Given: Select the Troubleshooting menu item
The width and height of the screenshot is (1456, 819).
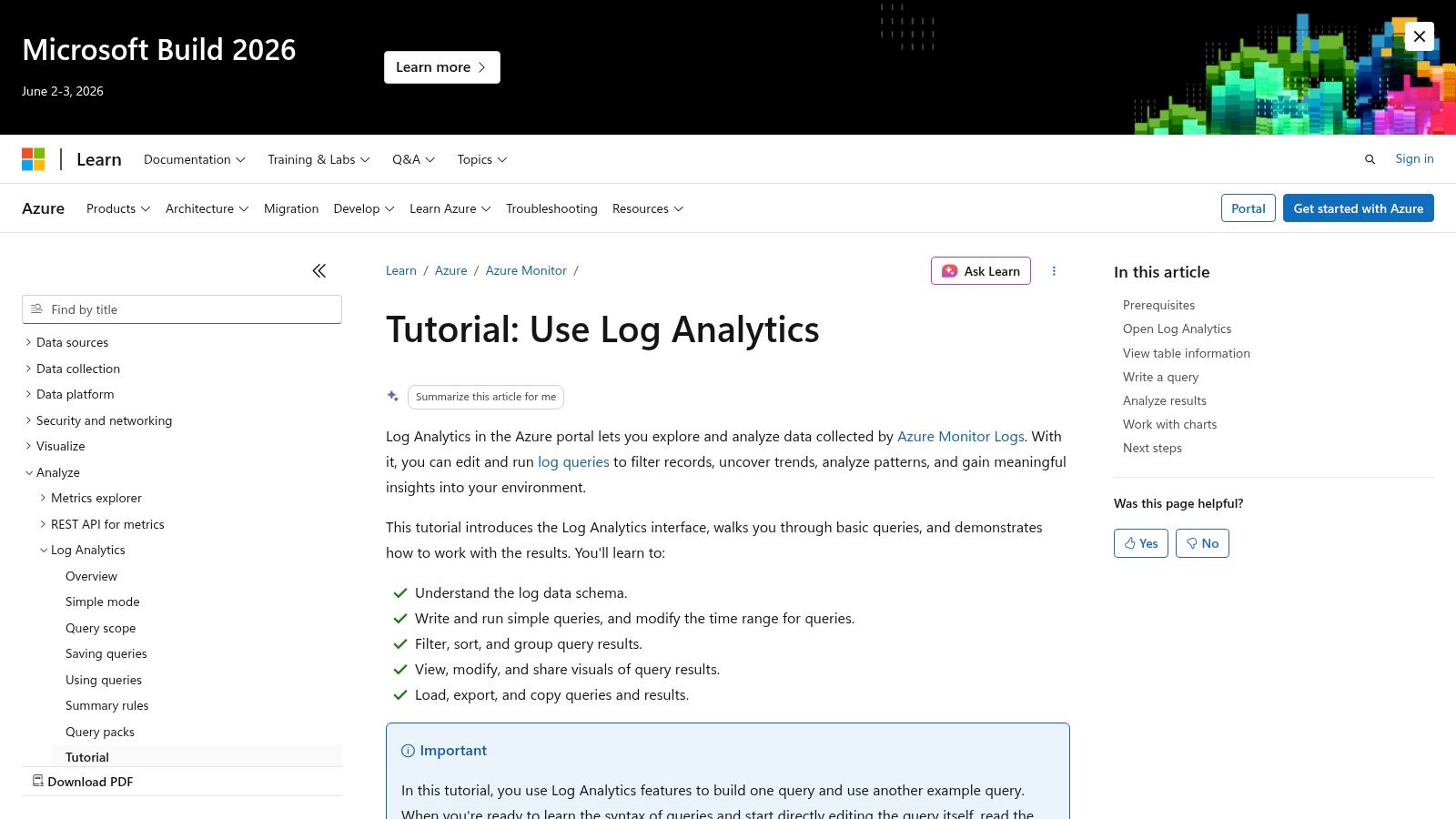Looking at the screenshot, I should point(551,208).
